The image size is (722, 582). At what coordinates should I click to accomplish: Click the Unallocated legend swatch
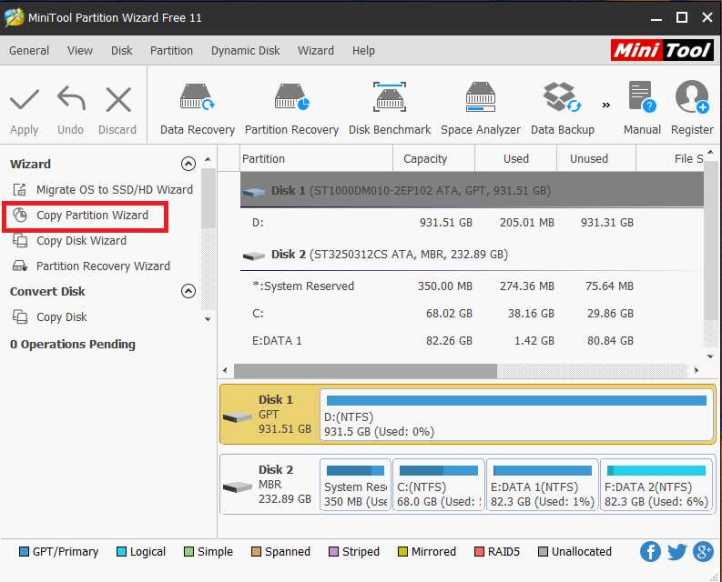pyautogui.click(x=543, y=552)
